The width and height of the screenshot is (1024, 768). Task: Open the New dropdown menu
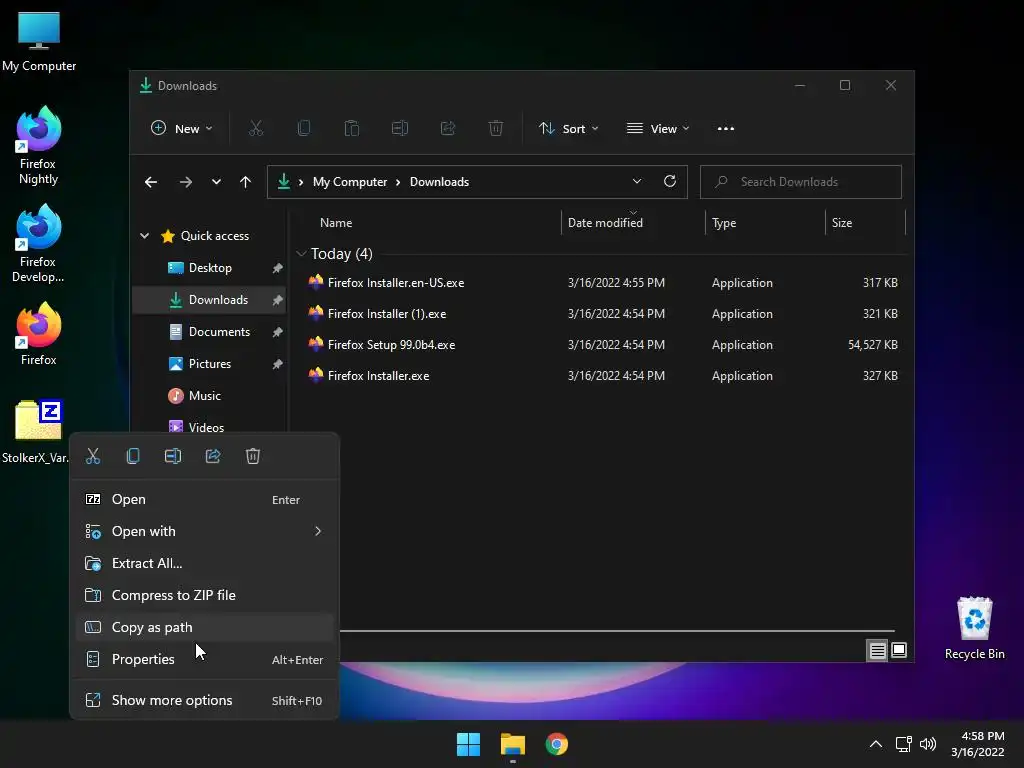click(x=182, y=129)
